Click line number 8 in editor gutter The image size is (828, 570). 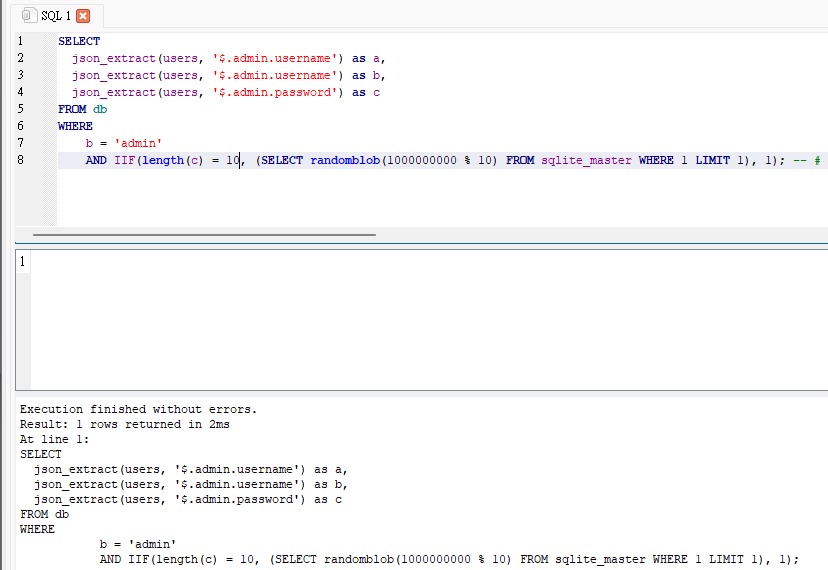(21, 160)
